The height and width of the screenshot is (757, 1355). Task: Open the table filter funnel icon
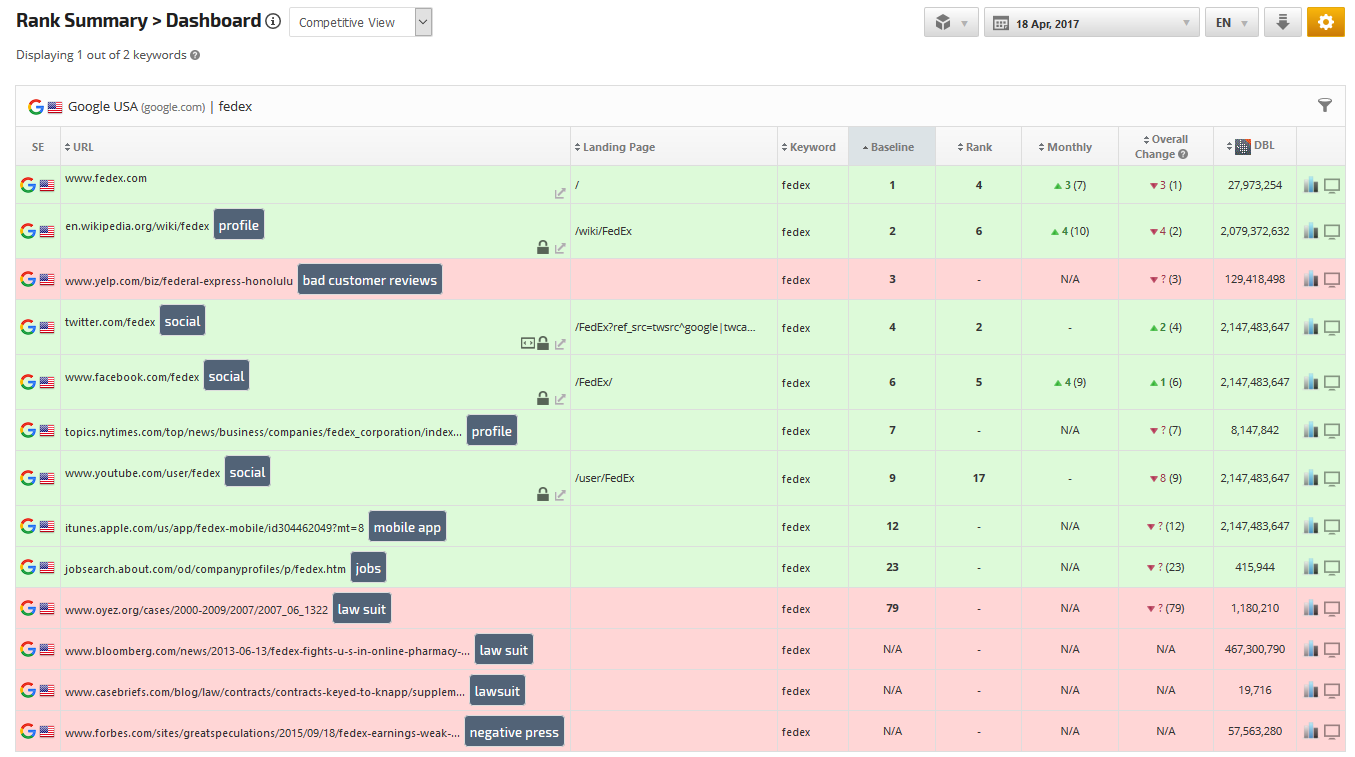1325,105
